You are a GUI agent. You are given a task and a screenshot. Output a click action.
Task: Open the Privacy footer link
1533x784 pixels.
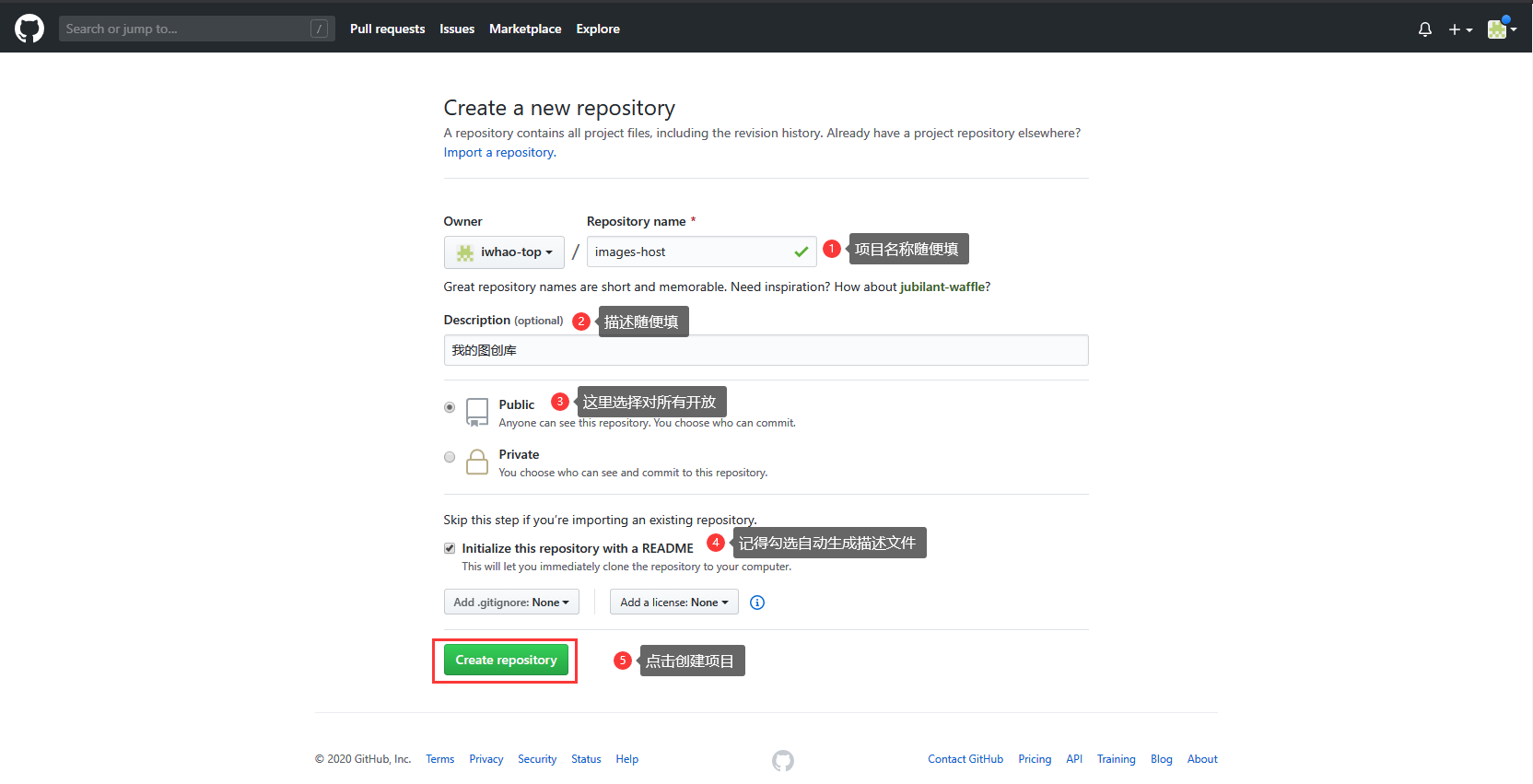click(486, 759)
